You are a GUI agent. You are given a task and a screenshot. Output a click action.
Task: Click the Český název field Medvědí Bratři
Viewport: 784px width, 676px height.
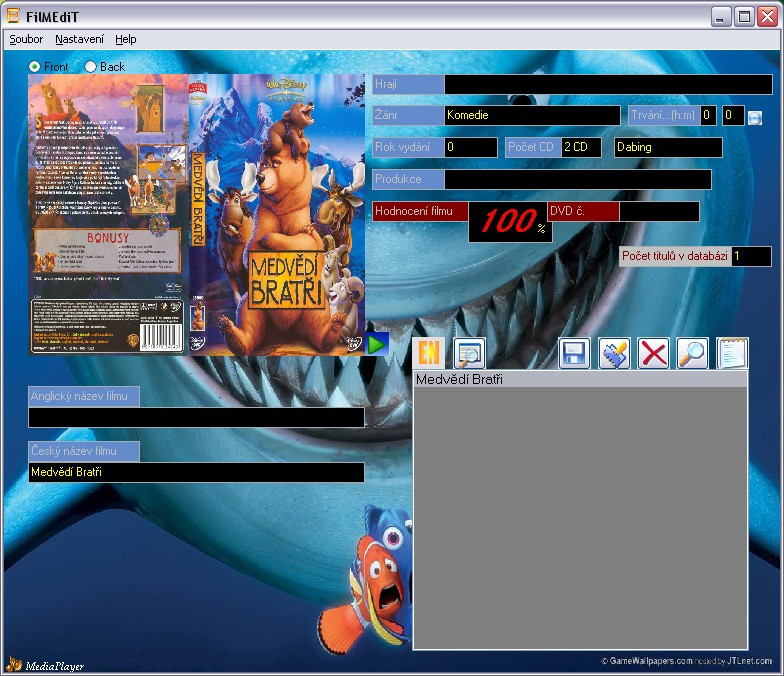(x=196, y=472)
